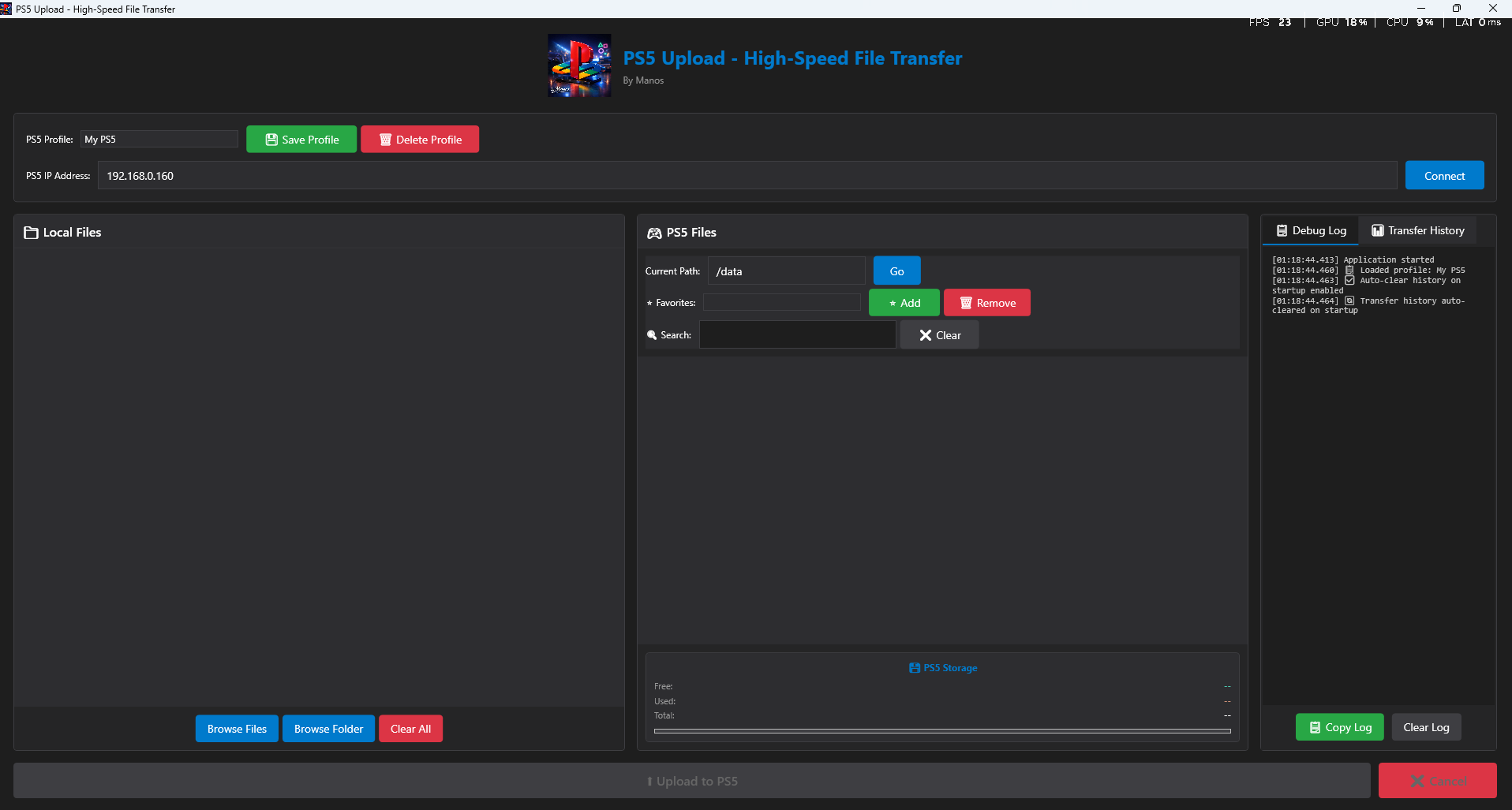Add current path to favorites
Viewport: 1512px width, 810px height.
(x=904, y=303)
